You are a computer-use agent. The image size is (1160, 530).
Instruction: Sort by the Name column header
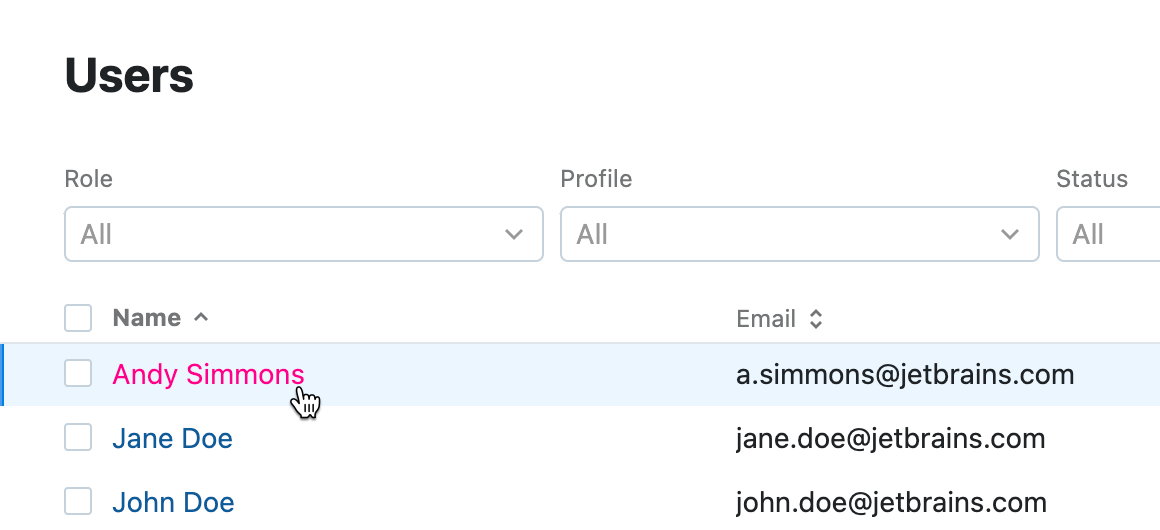tap(147, 318)
